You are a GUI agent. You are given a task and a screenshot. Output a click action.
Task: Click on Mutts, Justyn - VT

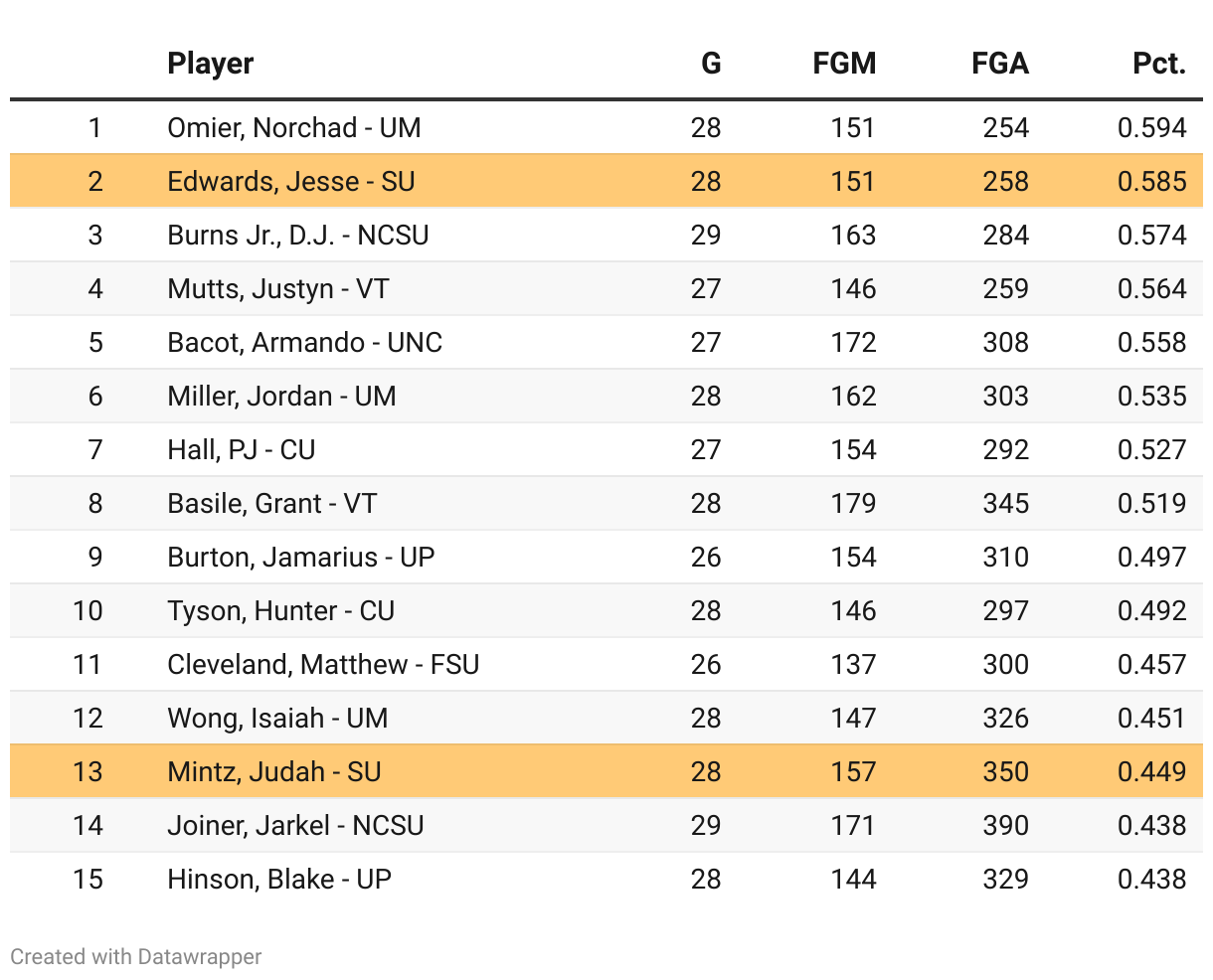pyautogui.click(x=278, y=289)
